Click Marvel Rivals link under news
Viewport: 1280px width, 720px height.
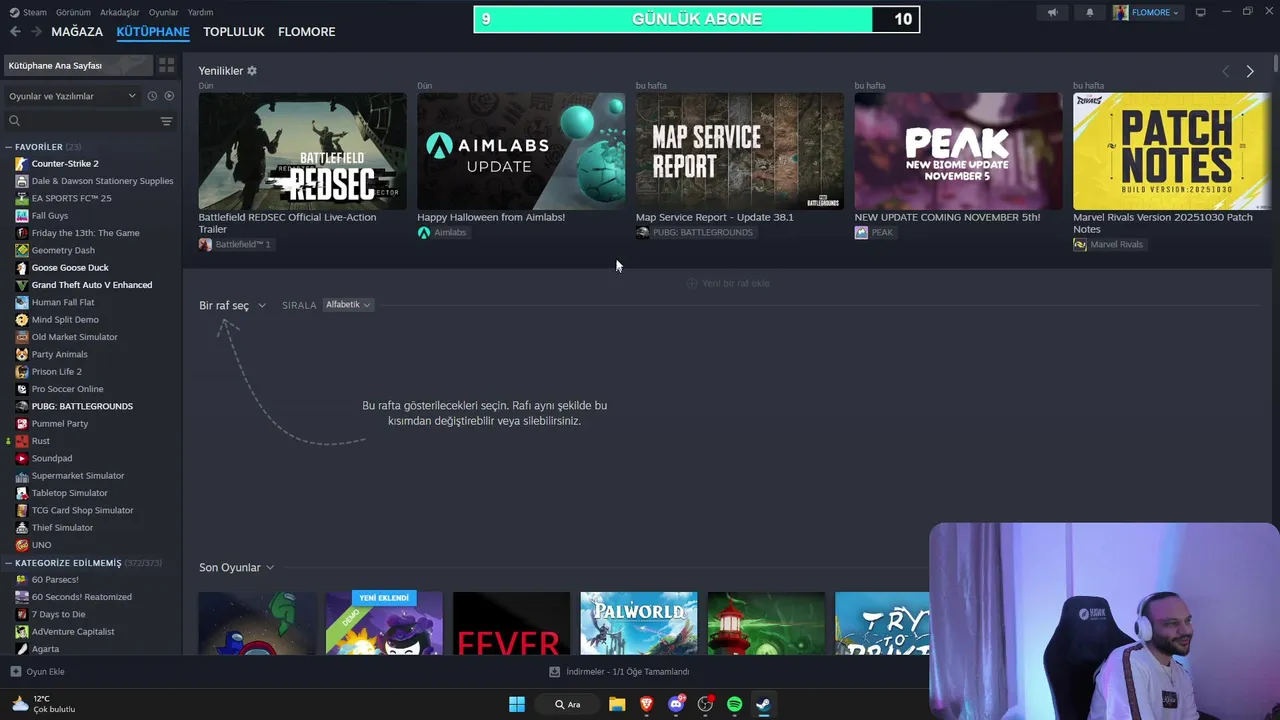(x=1116, y=244)
